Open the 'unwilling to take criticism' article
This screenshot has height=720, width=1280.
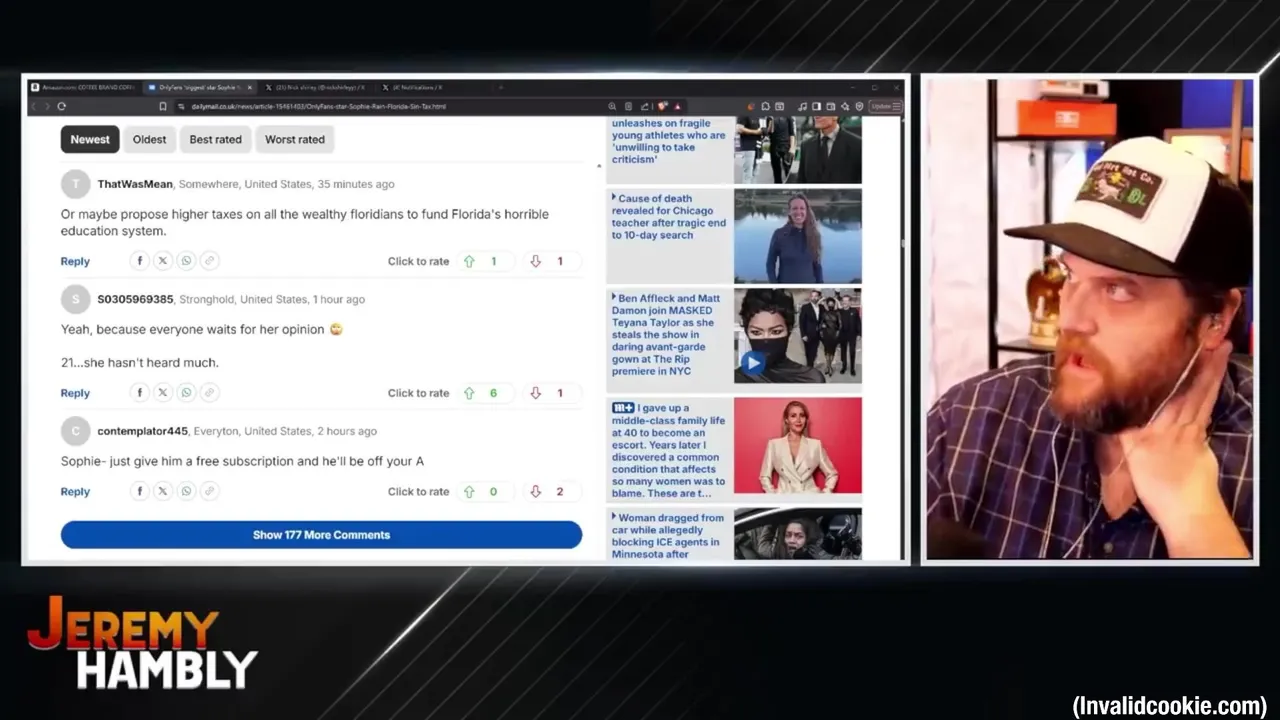pyautogui.click(x=669, y=142)
